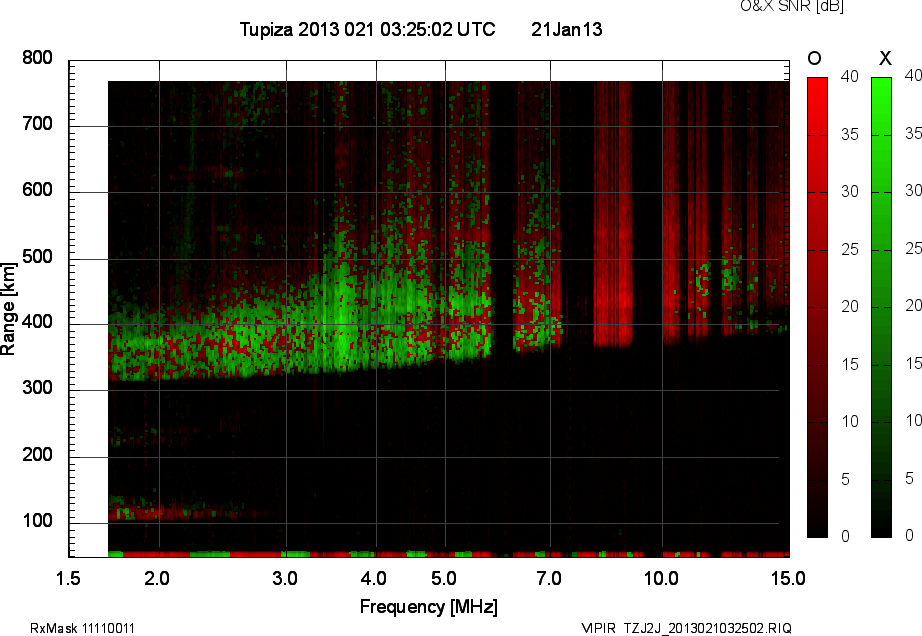Click the 'X' label above green bar
This screenshot has width=922, height=636.
[885, 58]
